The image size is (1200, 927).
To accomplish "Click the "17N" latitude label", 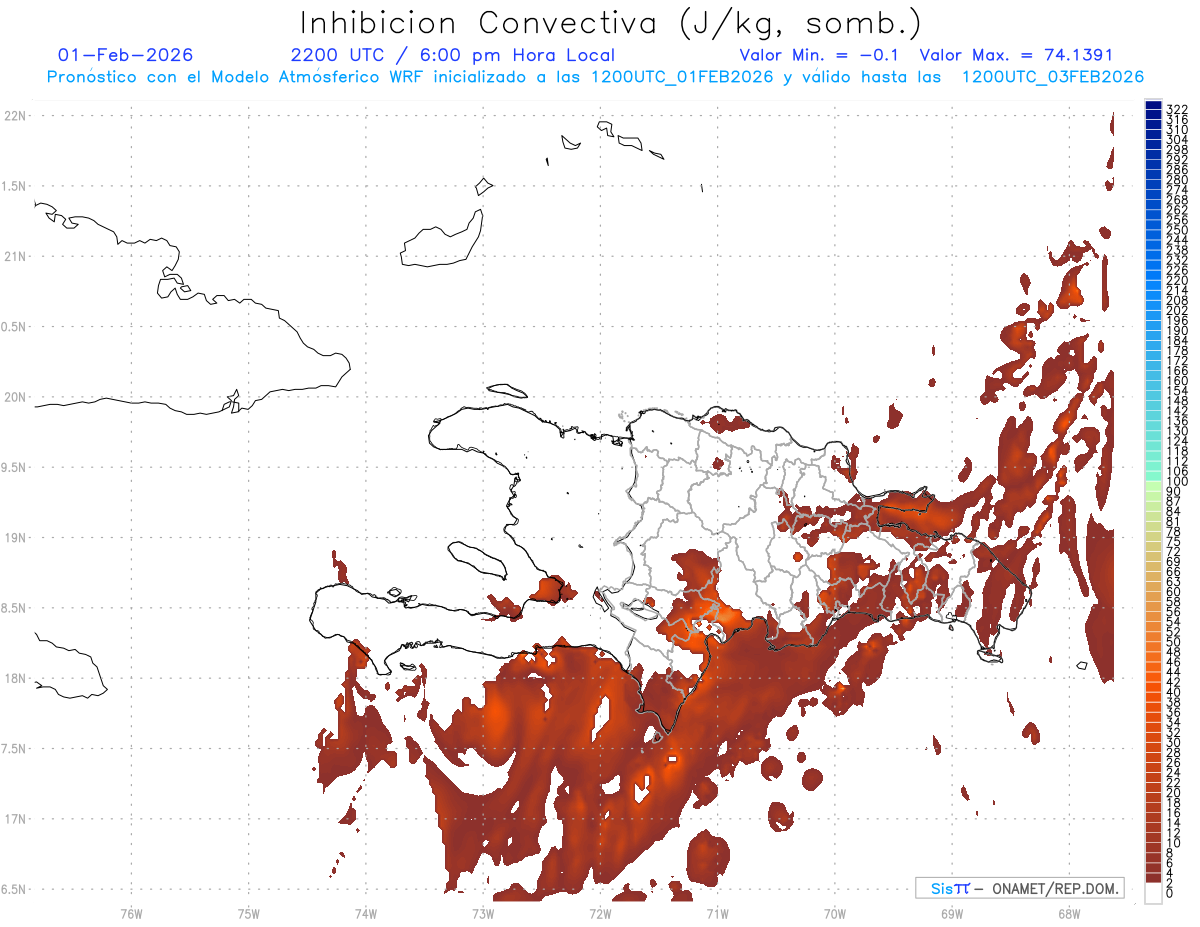I will tap(15, 819).
